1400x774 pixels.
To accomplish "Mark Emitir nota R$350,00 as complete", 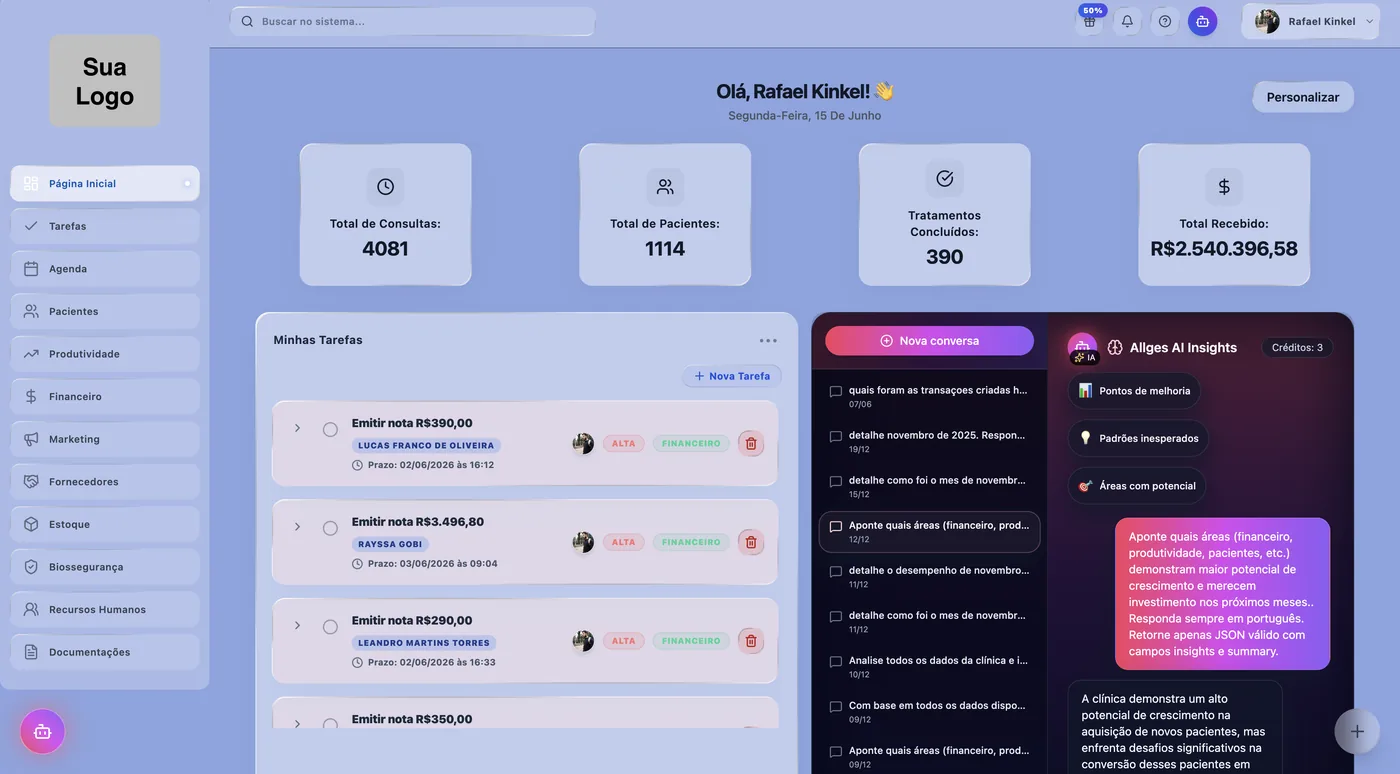I will [x=330, y=724].
